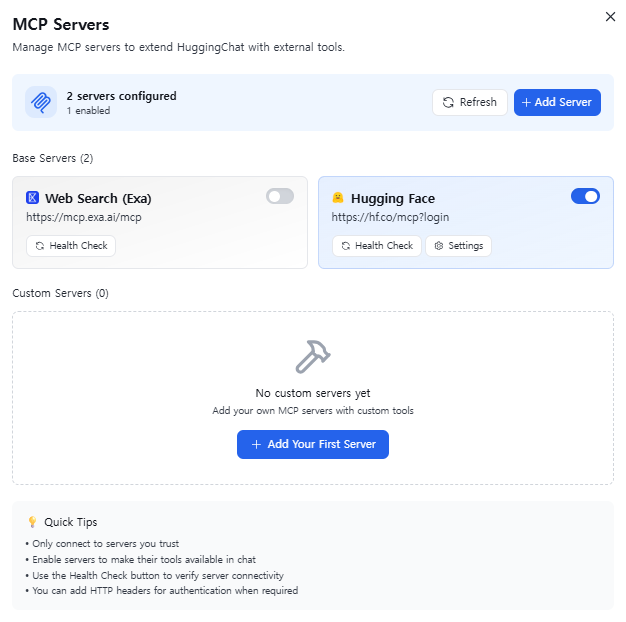Click the 'Web Search (Exa)' title

pyautogui.click(x=98, y=198)
